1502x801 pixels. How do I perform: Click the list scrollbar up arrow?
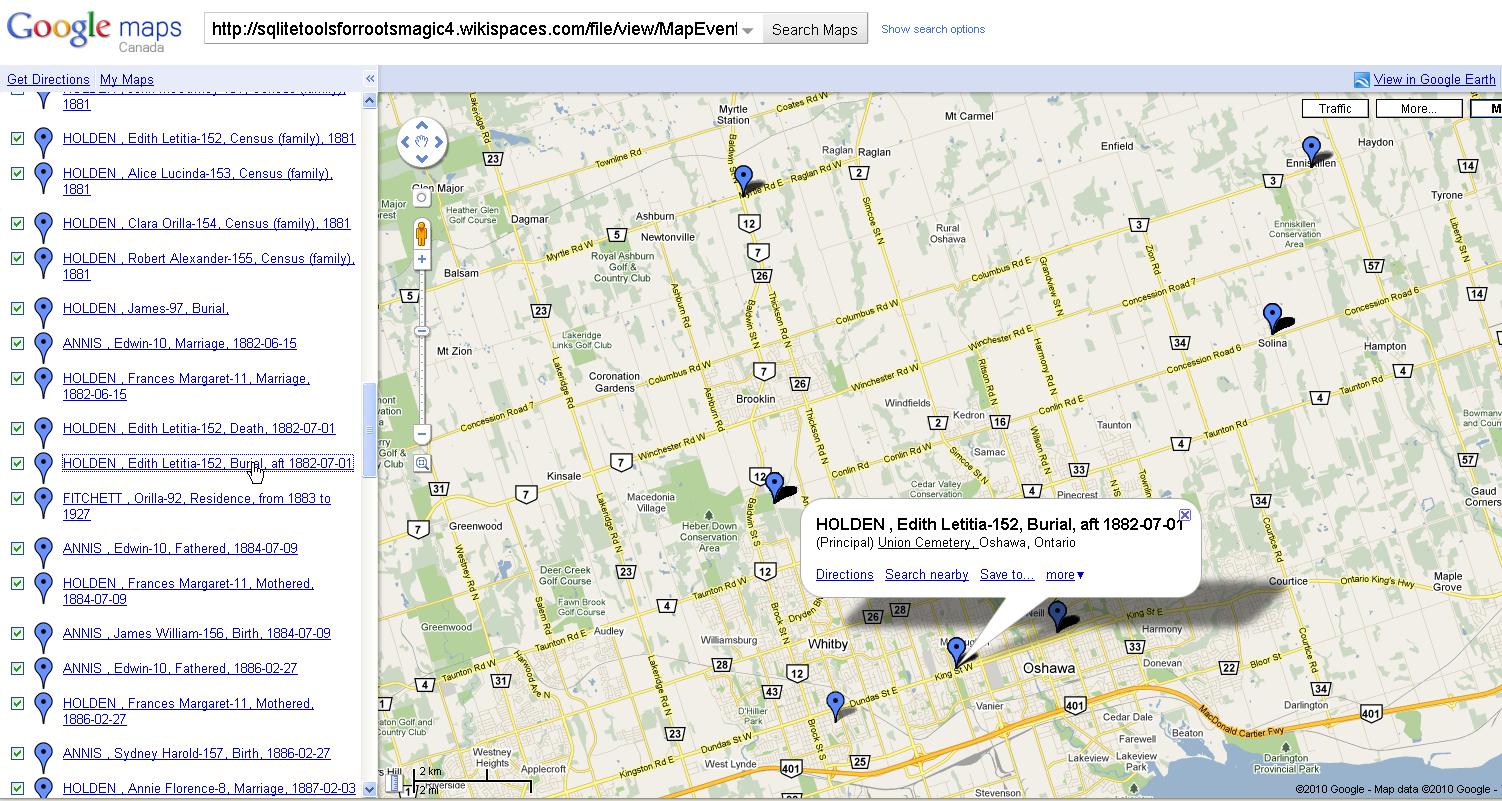[369, 101]
